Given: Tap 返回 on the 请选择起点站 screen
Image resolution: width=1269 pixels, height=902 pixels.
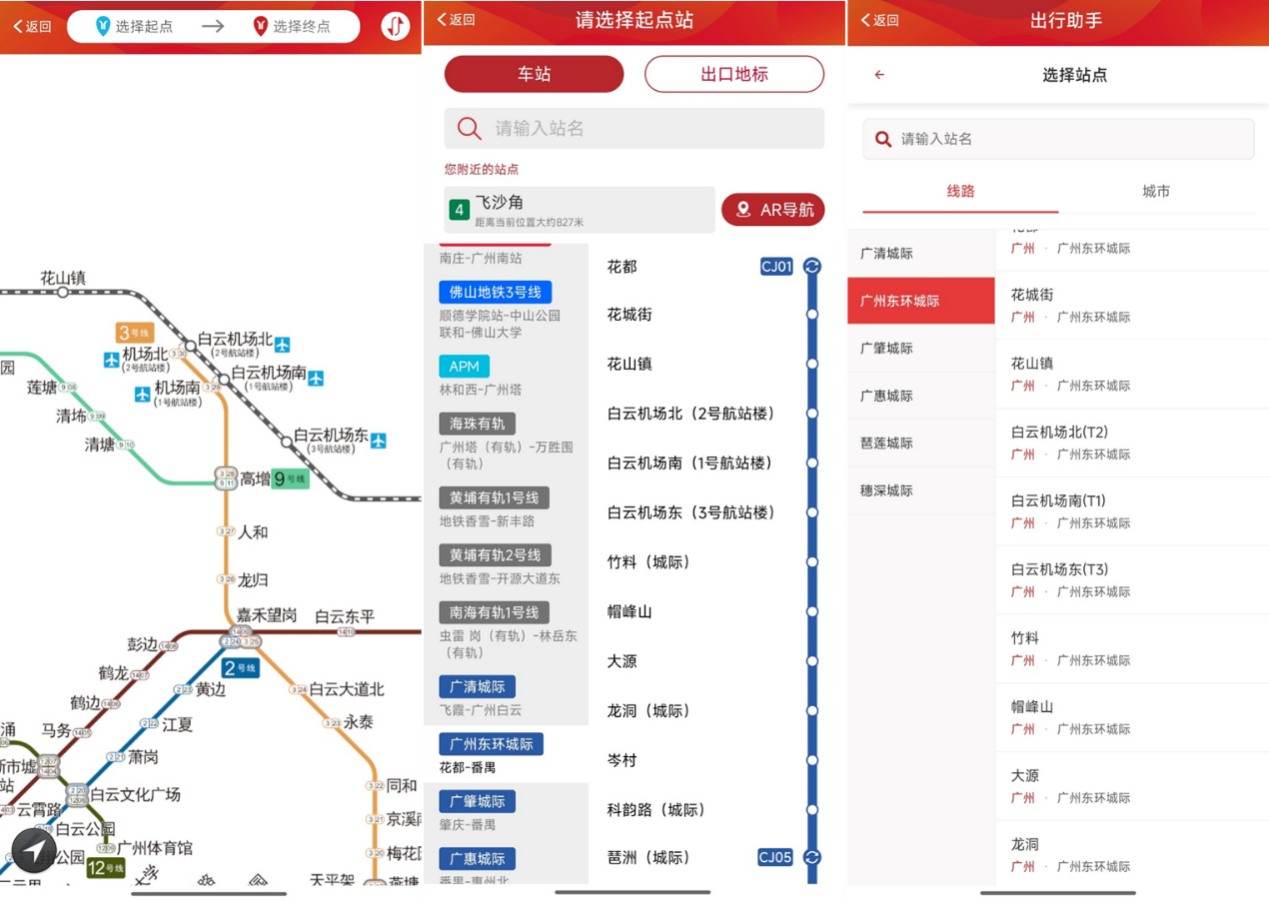Looking at the screenshot, I should (456, 20).
